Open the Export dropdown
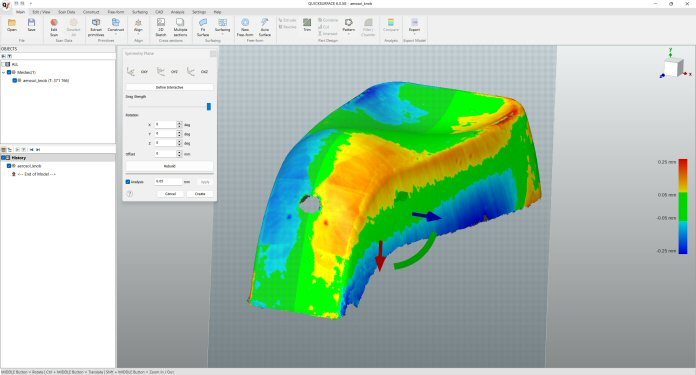Image resolution: width=696 pixels, height=375 pixels. click(414, 34)
